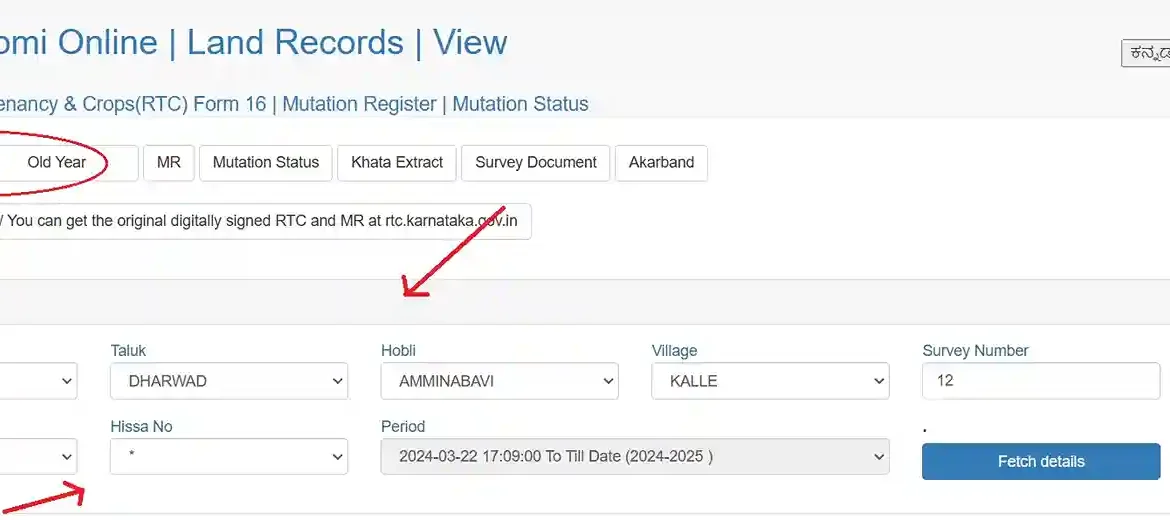Go to Survey Document
Screen dimensions: 1170x520
(536, 163)
